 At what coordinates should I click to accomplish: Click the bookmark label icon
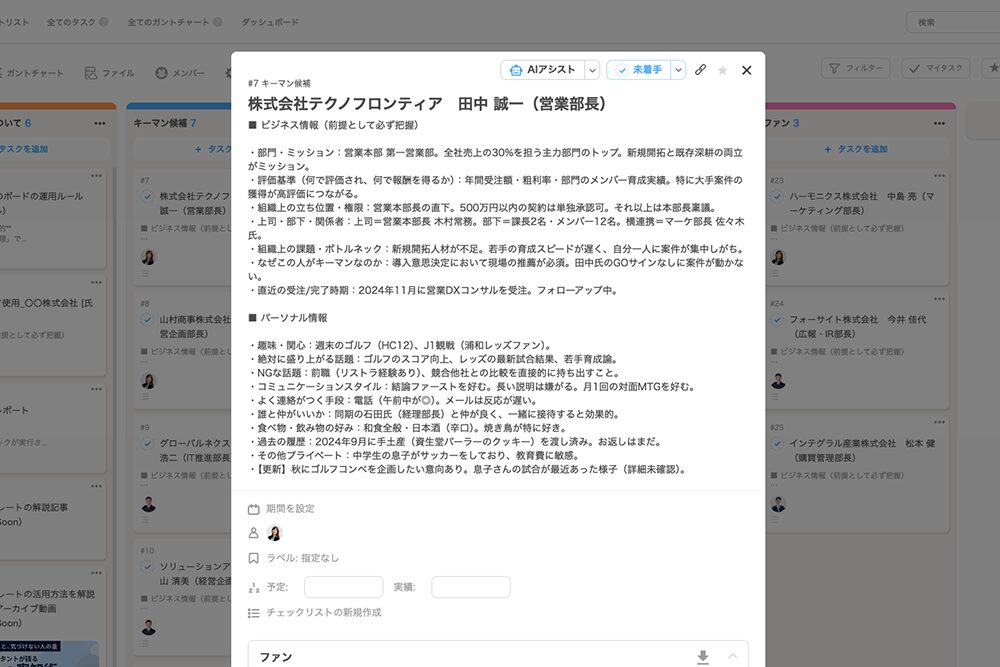pos(253,558)
